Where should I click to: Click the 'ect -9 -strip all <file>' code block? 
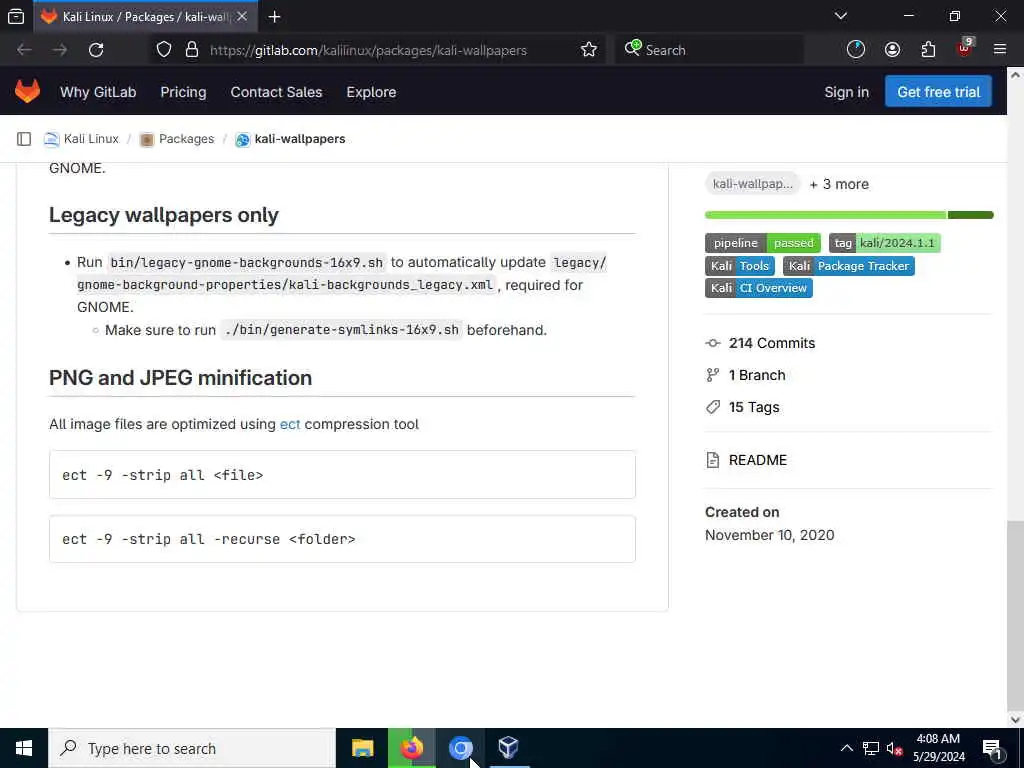(x=342, y=475)
